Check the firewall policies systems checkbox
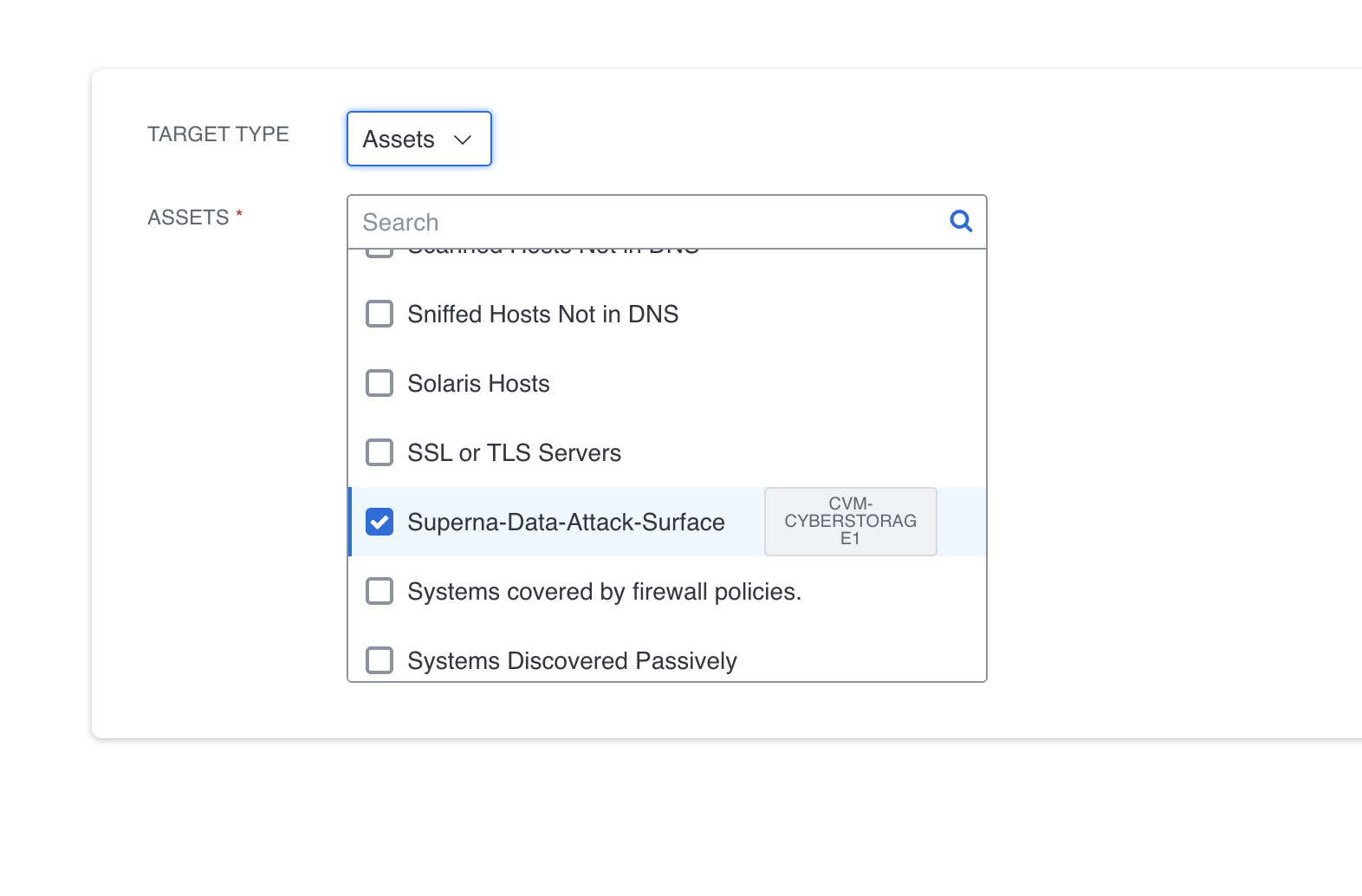The width and height of the screenshot is (1362, 896). tap(379, 591)
